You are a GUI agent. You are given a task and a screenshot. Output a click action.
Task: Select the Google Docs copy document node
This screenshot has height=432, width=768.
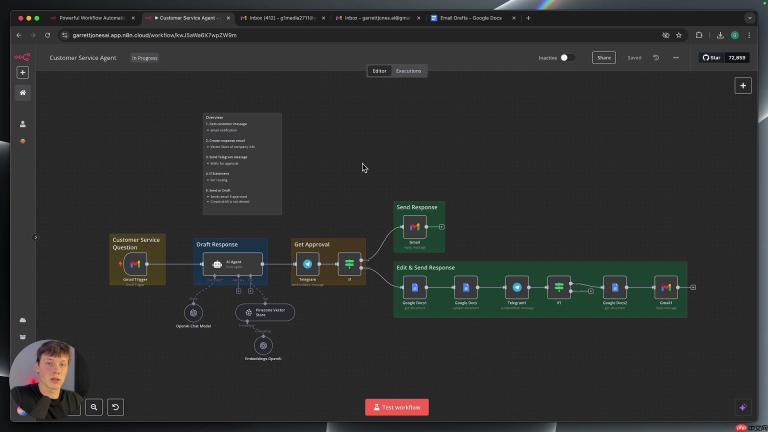[x=466, y=288]
